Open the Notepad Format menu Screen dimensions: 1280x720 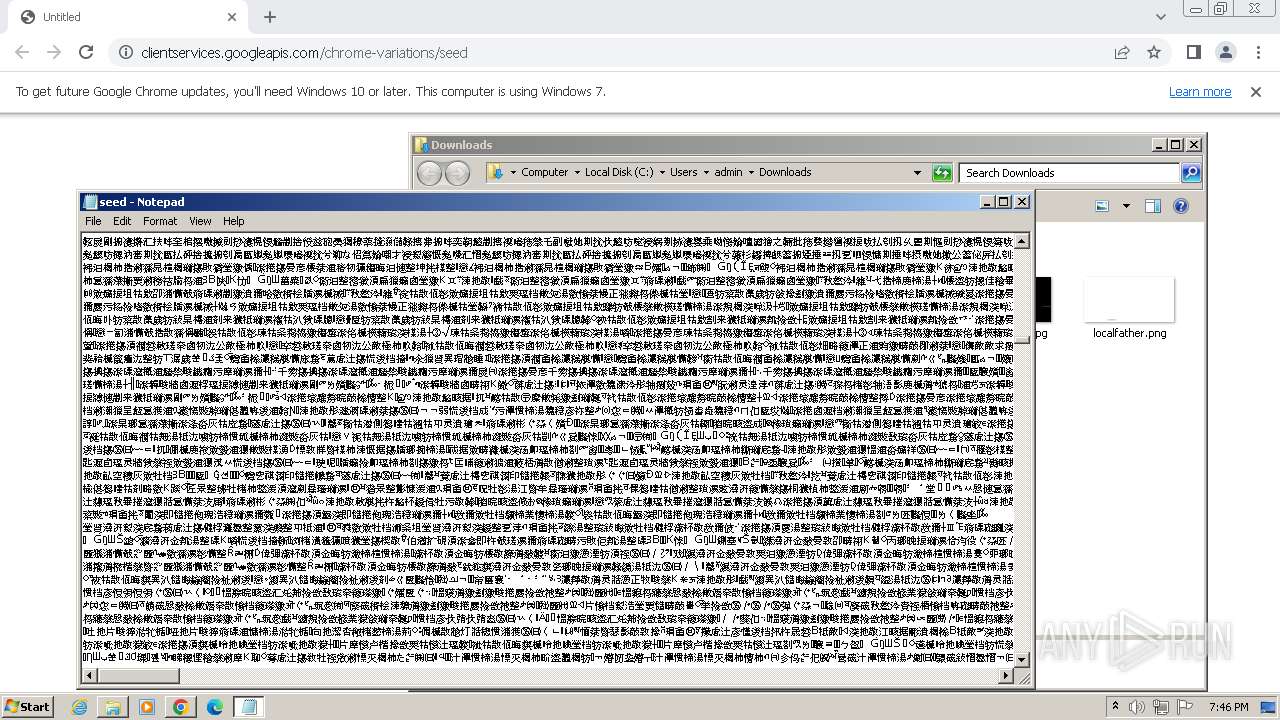point(160,221)
